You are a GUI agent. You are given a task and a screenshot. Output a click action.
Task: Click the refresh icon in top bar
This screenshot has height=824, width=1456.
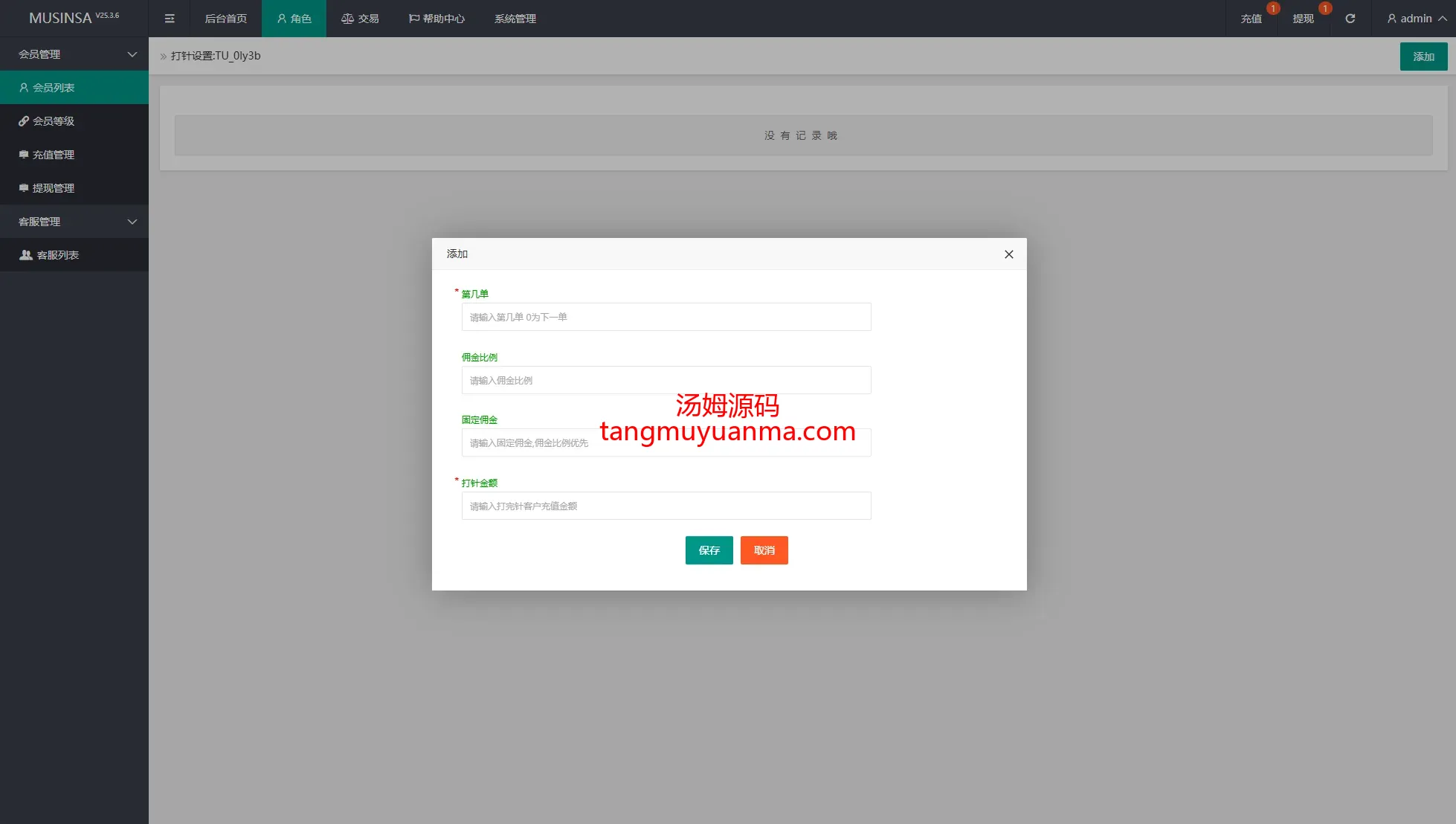point(1350,19)
